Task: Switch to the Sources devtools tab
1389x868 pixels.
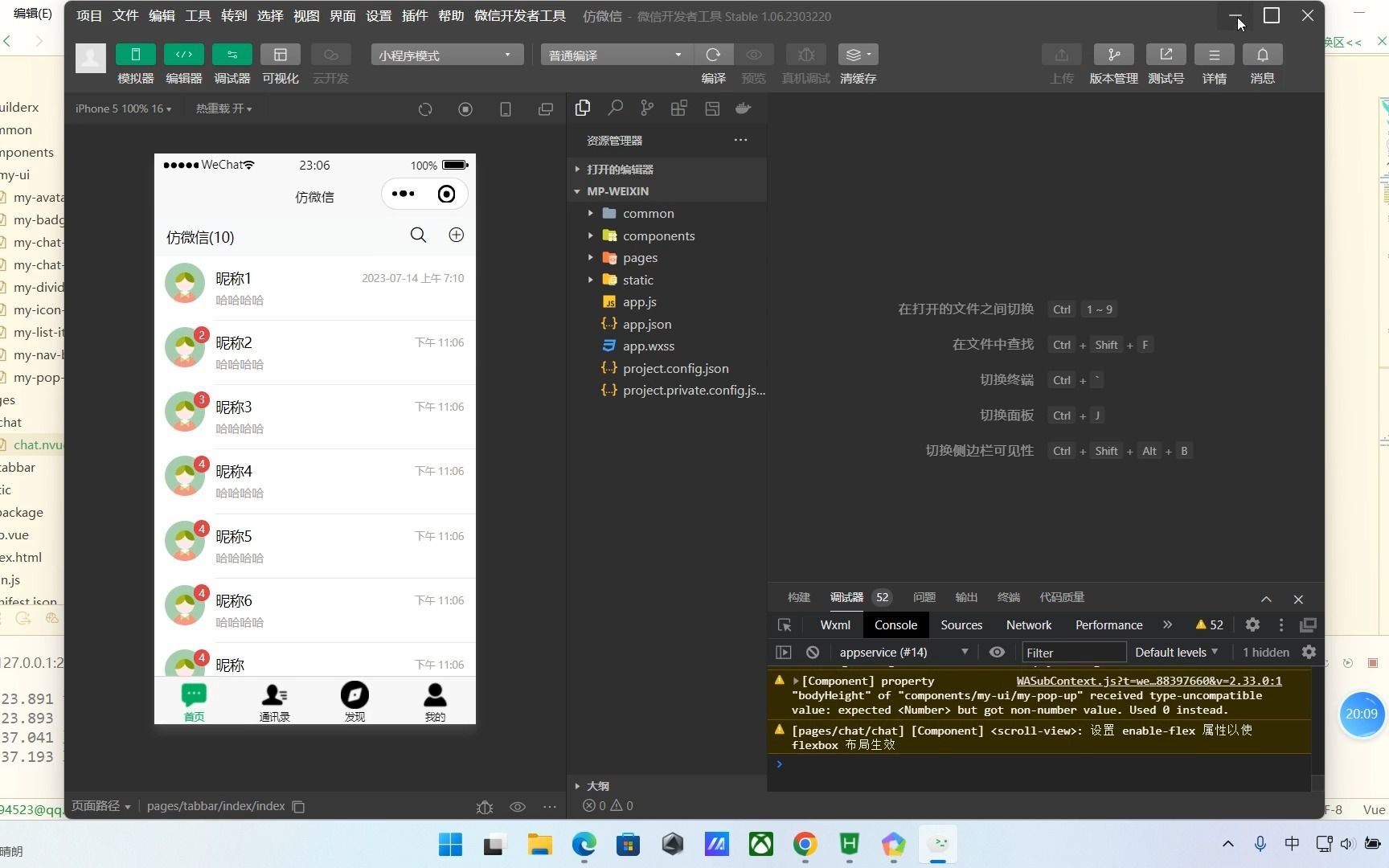Action: pos(961,625)
